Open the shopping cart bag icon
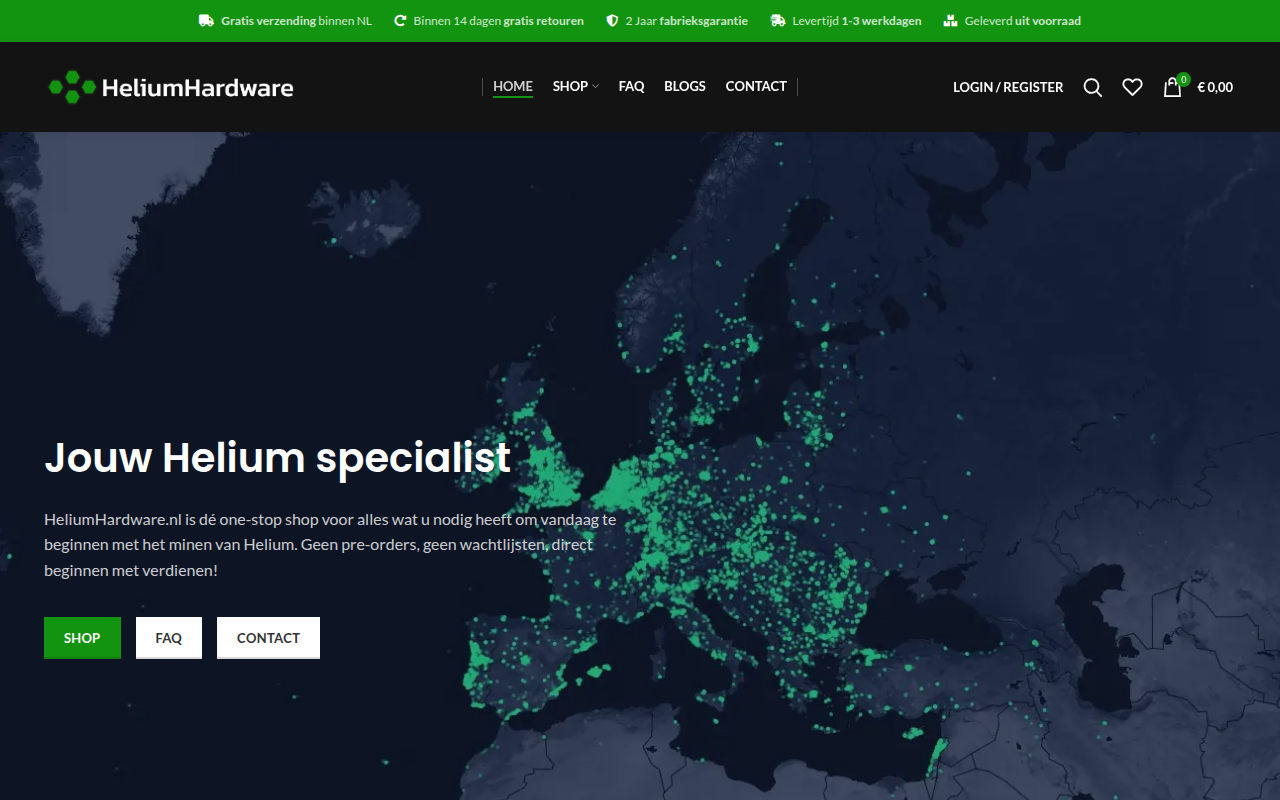The image size is (1280, 800). click(x=1172, y=88)
